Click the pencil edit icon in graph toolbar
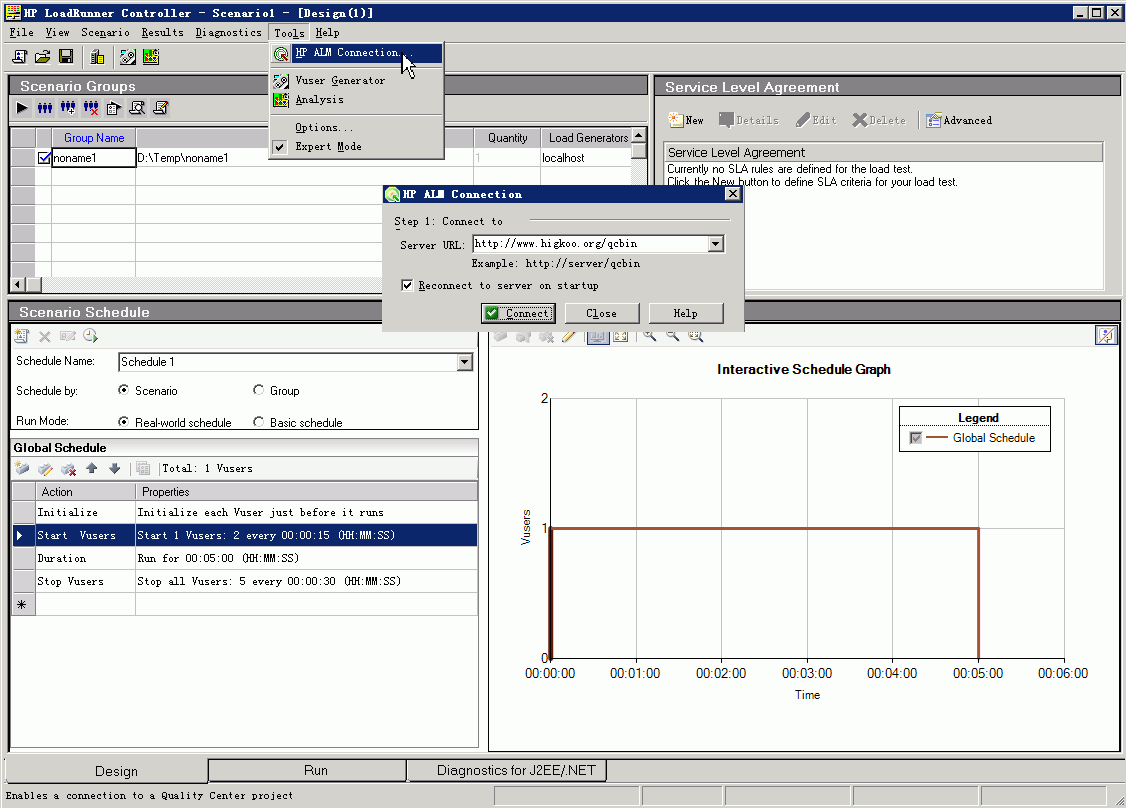The height and width of the screenshot is (808, 1126). pyautogui.click(x=569, y=335)
